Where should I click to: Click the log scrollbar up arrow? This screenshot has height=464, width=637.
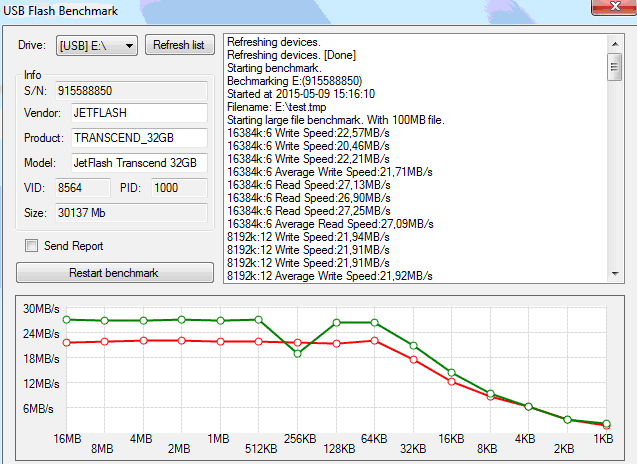pos(614,43)
